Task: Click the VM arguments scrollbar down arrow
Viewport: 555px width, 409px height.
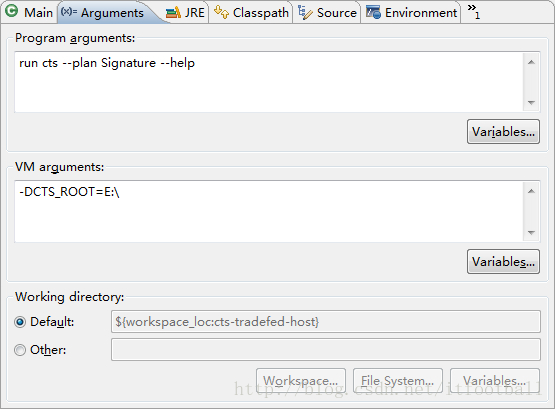Action: pyautogui.click(x=531, y=232)
